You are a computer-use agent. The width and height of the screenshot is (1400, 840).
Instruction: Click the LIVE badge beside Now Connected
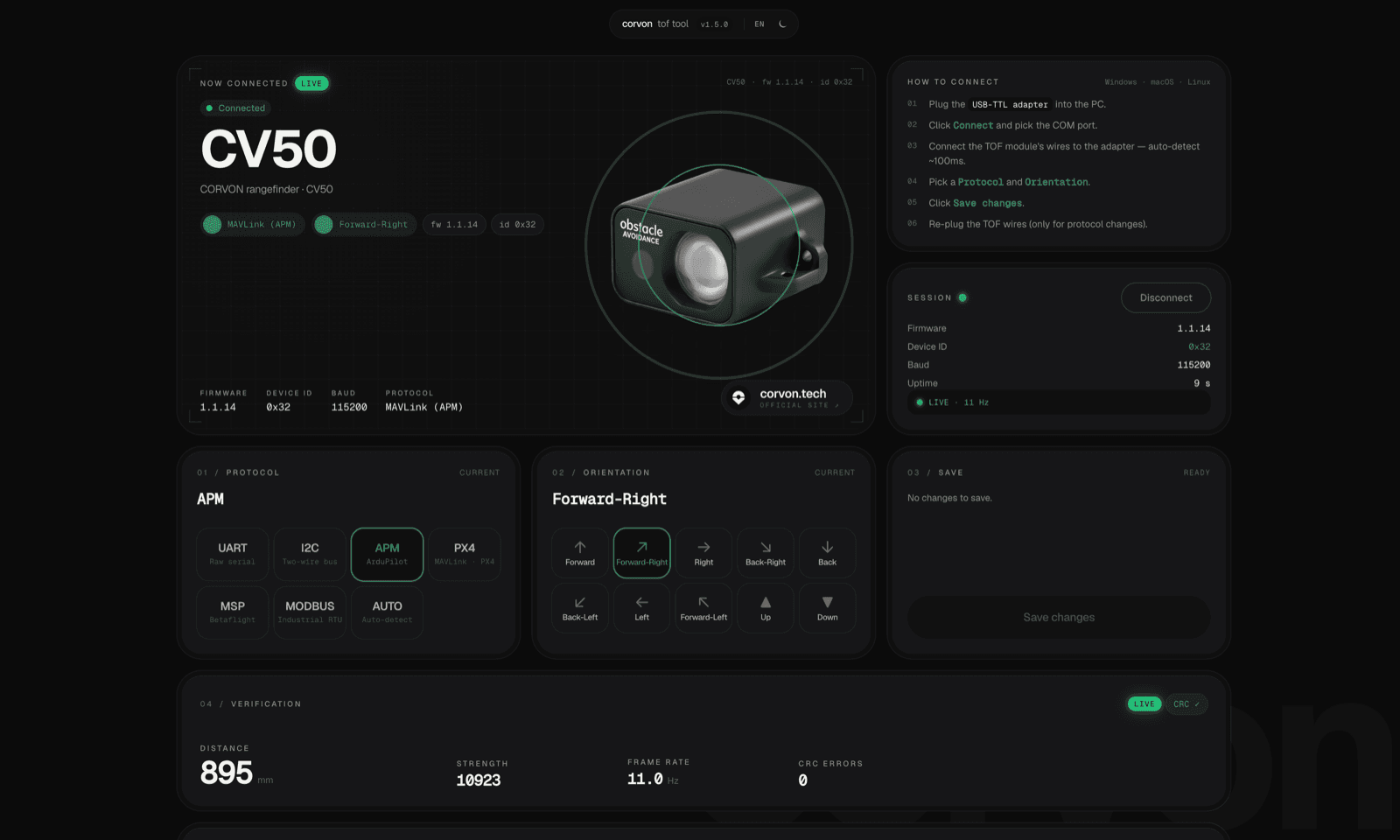coord(311,83)
